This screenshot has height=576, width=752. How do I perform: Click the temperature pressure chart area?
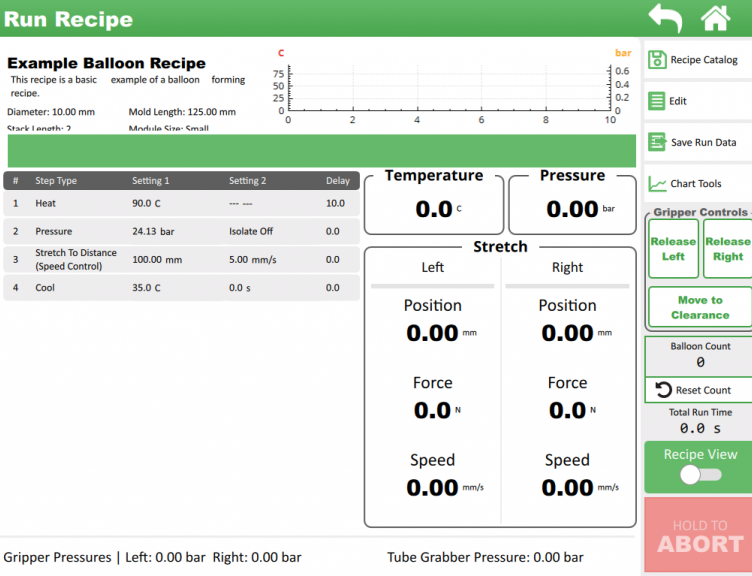point(448,88)
